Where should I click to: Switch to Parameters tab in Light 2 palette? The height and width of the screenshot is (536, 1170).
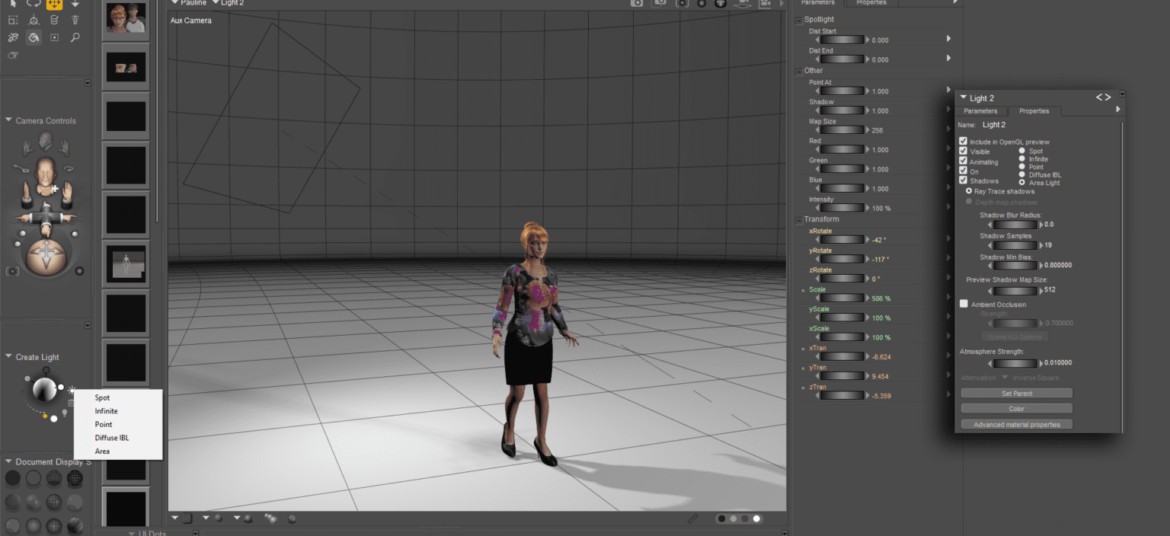point(980,111)
